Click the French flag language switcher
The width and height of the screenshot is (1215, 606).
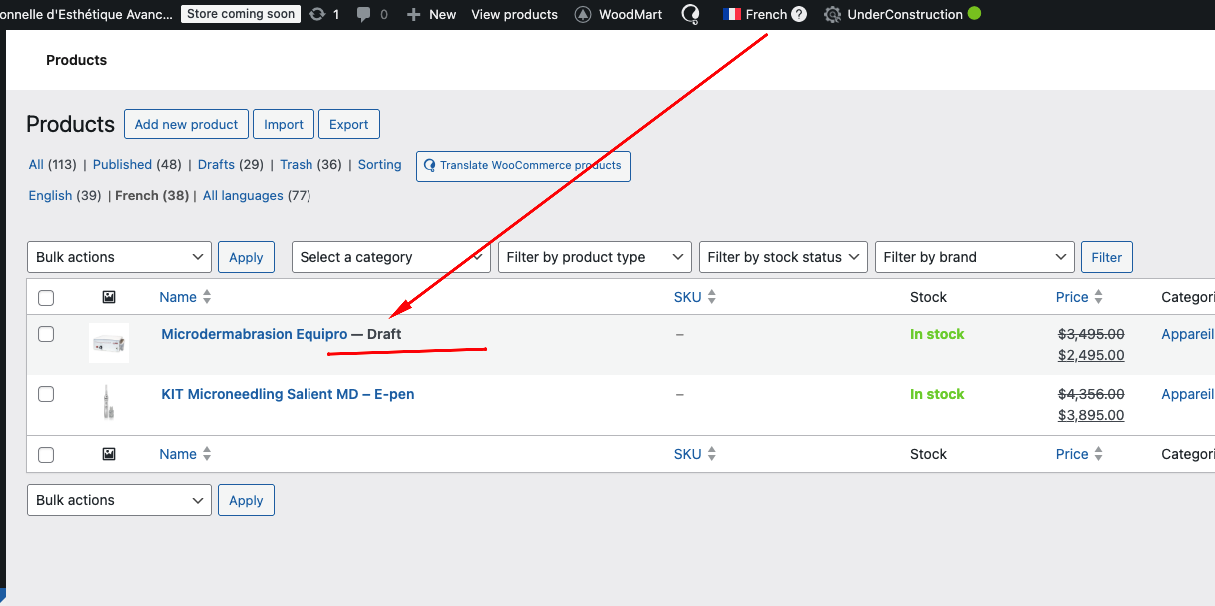coord(732,14)
